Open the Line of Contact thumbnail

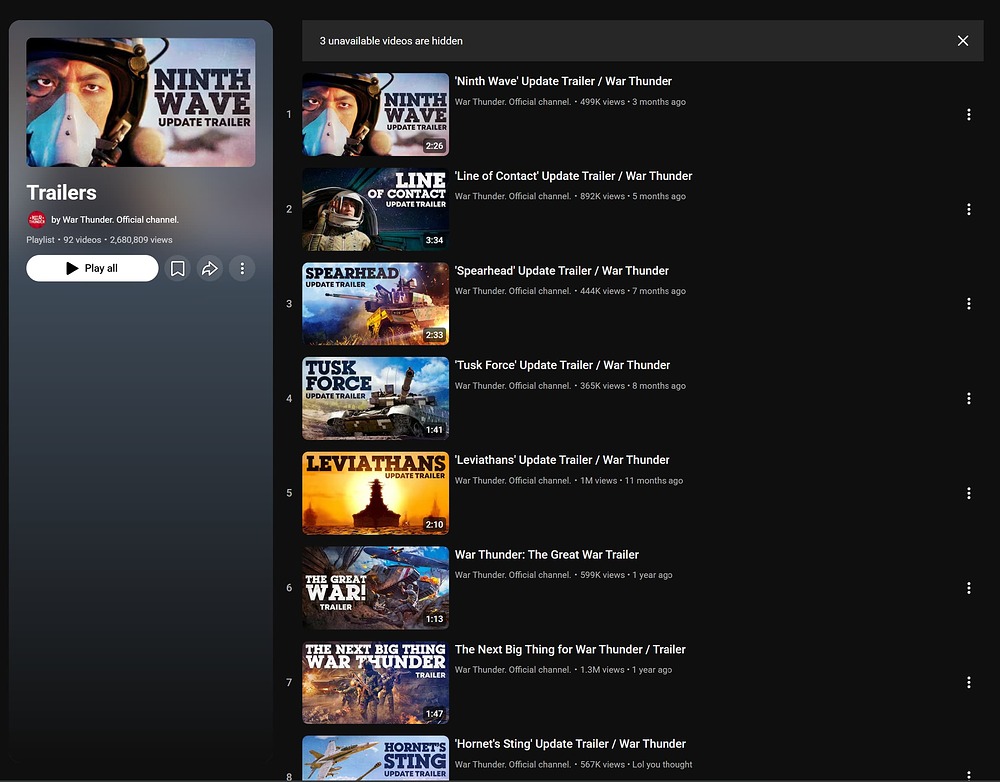(375, 209)
